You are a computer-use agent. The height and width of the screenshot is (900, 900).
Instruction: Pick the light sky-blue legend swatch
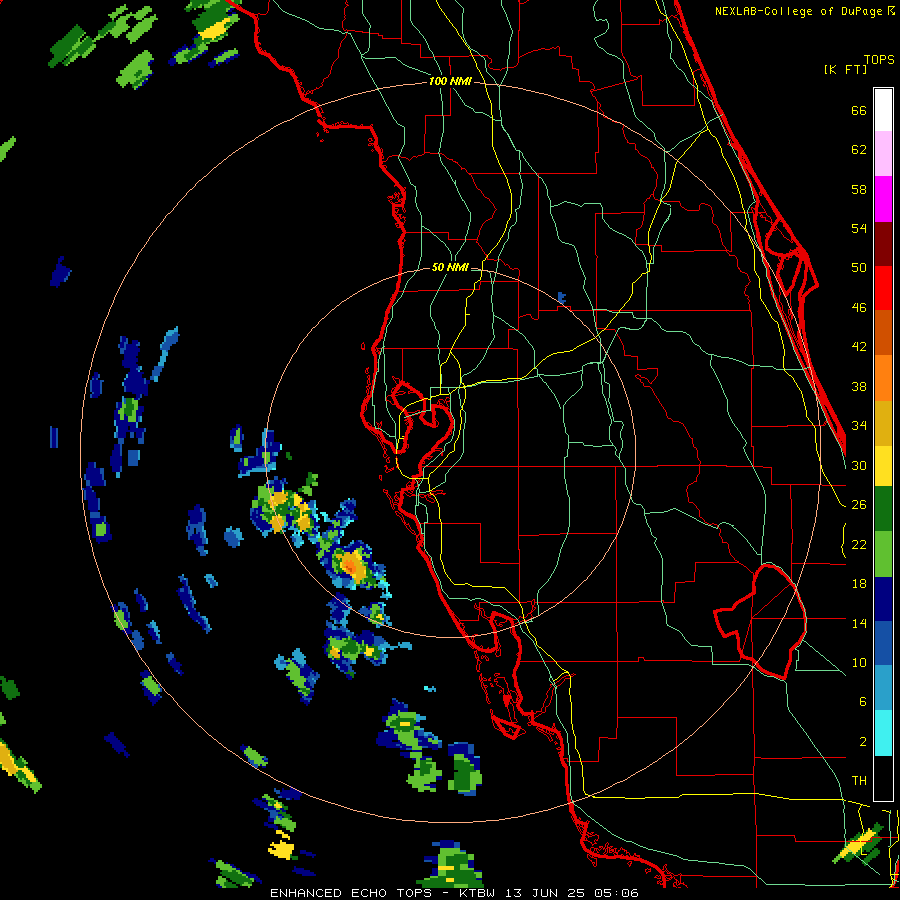tap(883, 688)
